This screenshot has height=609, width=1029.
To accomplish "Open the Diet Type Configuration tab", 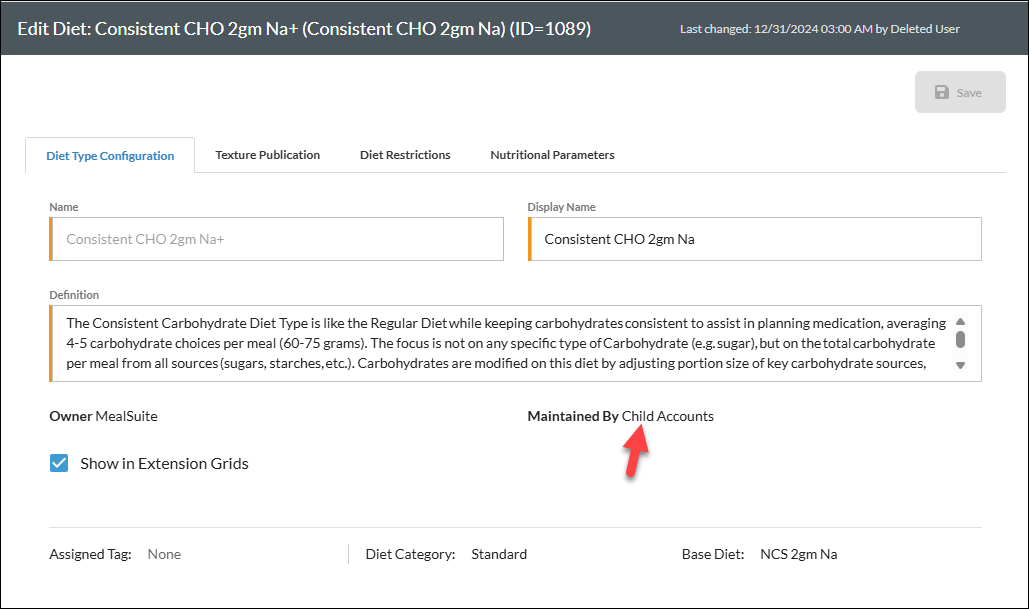I will [110, 156].
